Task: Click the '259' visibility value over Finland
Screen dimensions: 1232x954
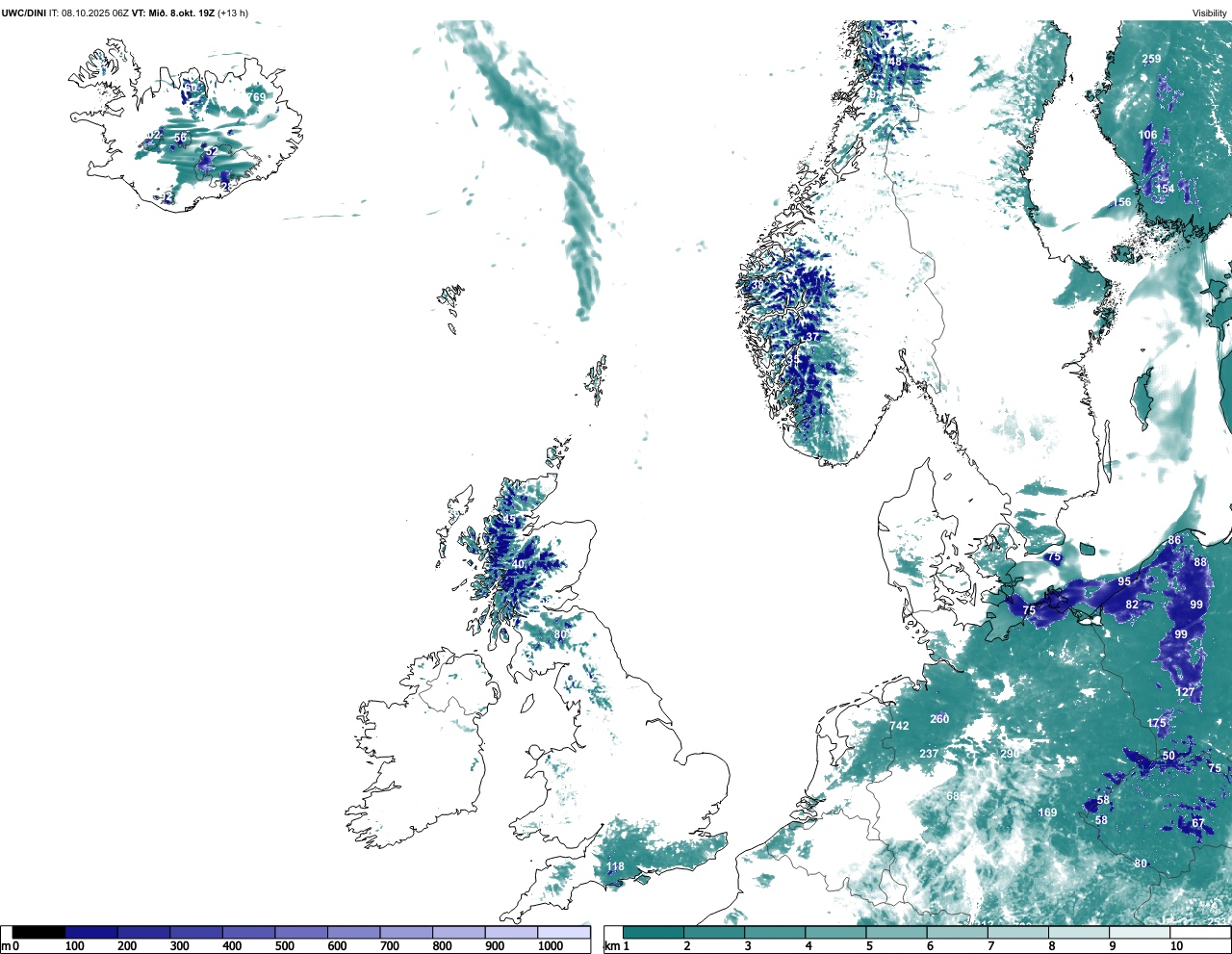Action: 1151,59
